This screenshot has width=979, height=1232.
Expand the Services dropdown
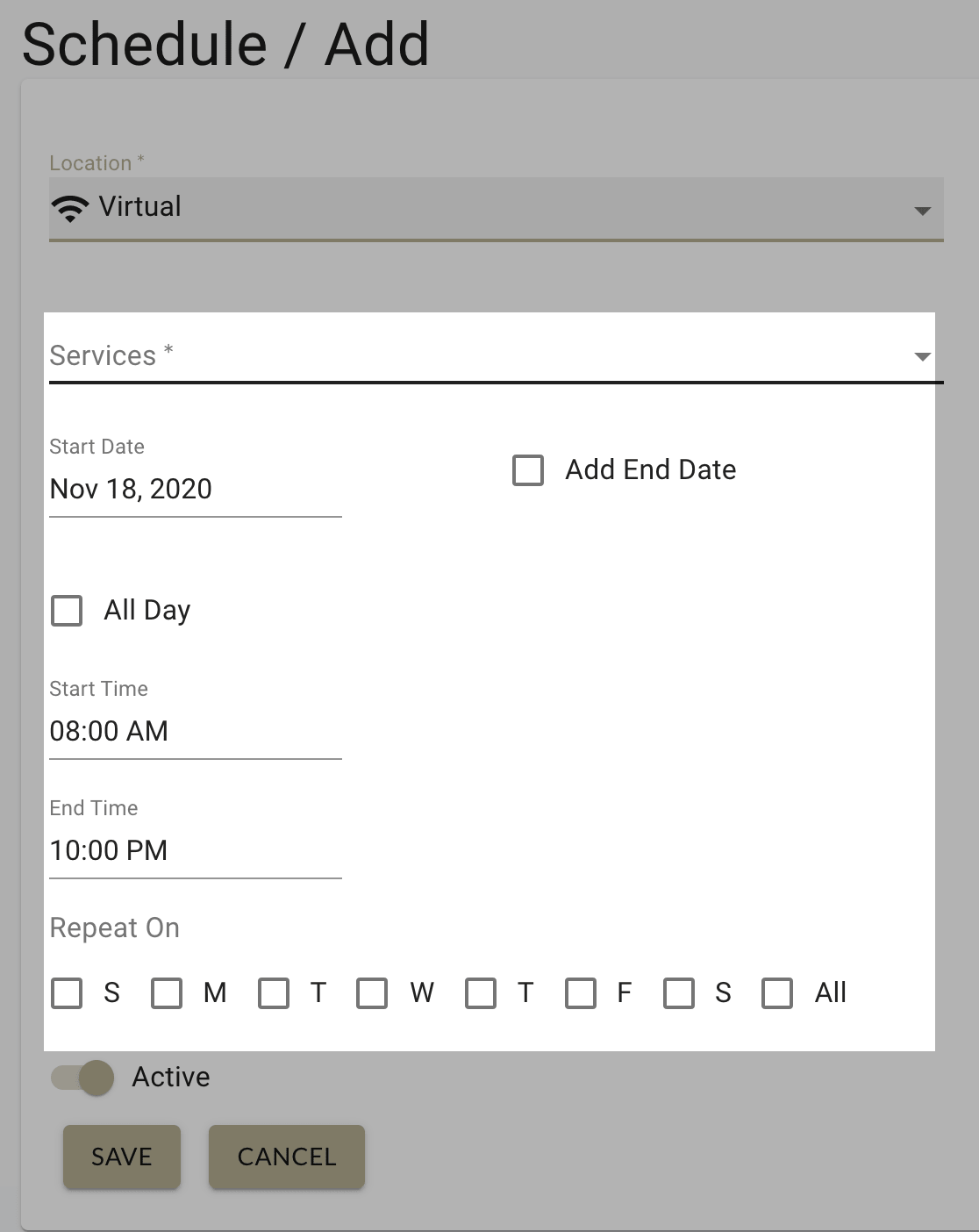click(922, 356)
